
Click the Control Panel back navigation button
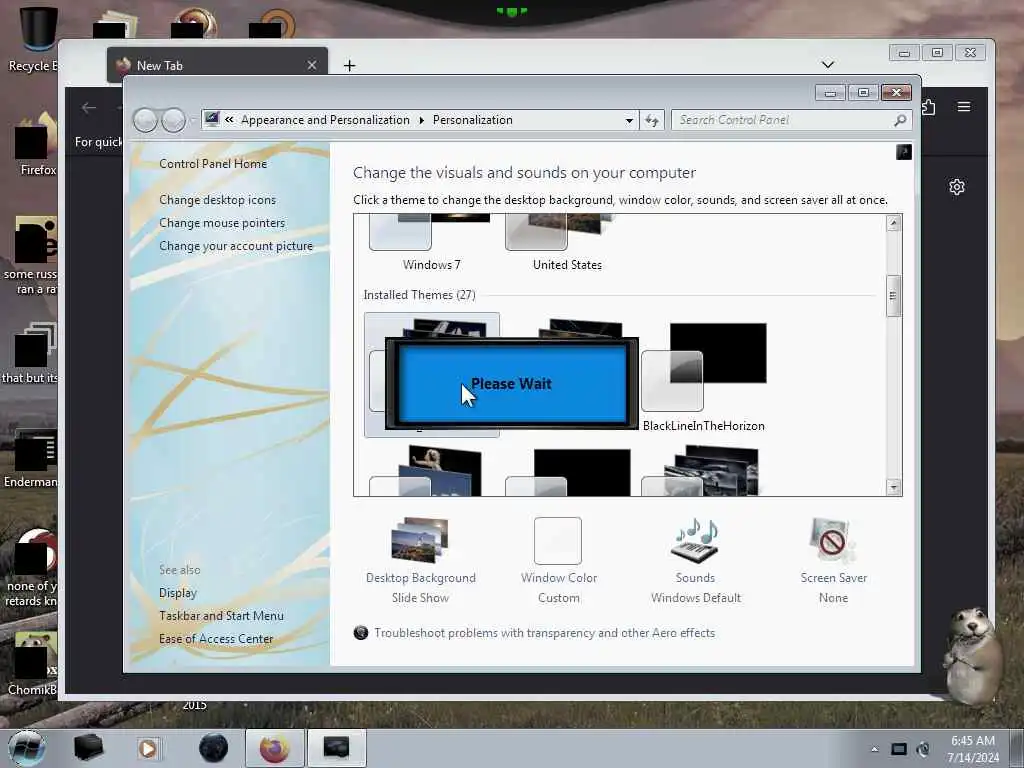145,120
